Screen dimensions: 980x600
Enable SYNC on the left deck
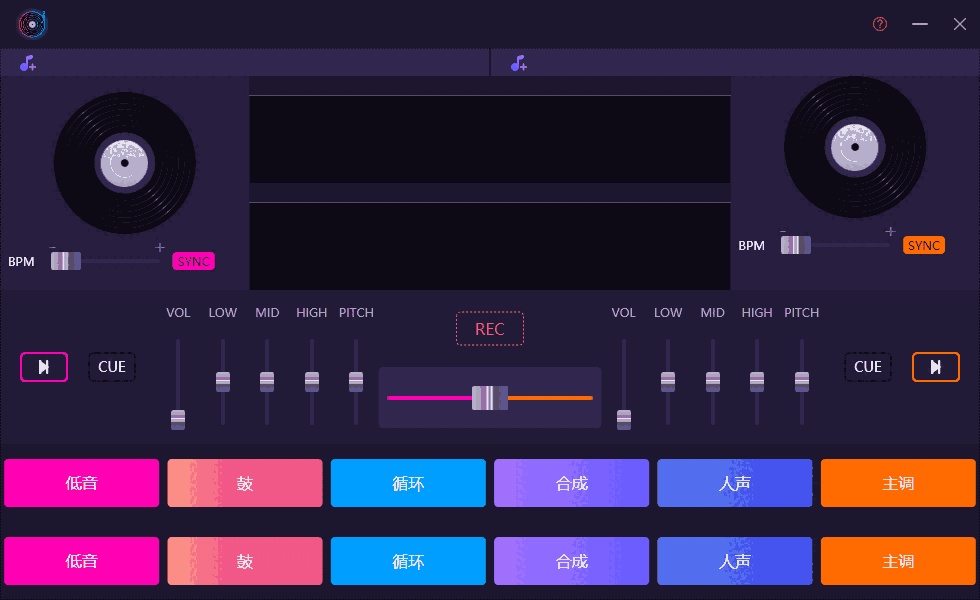pos(193,261)
